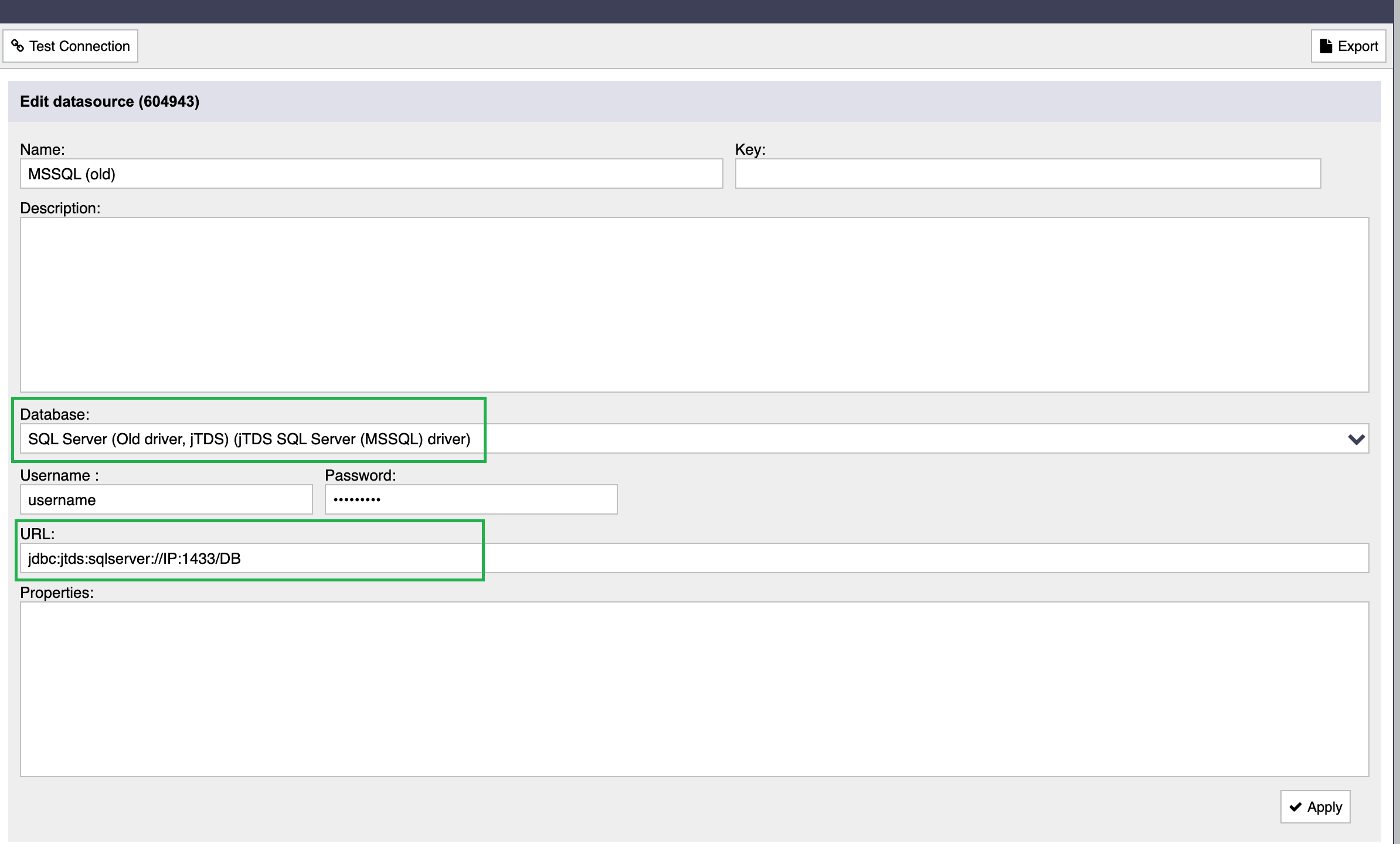Click the 'Database:' label

click(x=55, y=414)
